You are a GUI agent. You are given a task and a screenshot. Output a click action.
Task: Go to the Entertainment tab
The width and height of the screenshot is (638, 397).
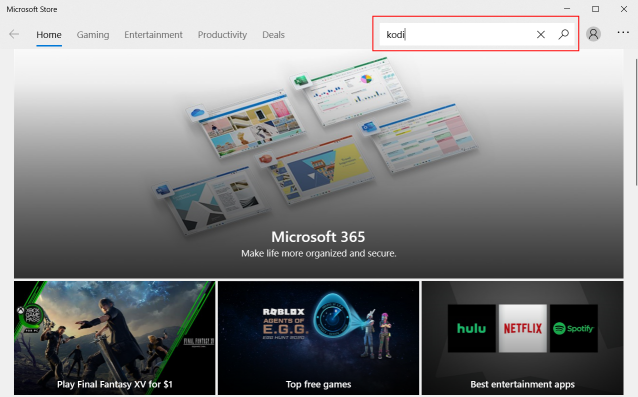tap(153, 35)
